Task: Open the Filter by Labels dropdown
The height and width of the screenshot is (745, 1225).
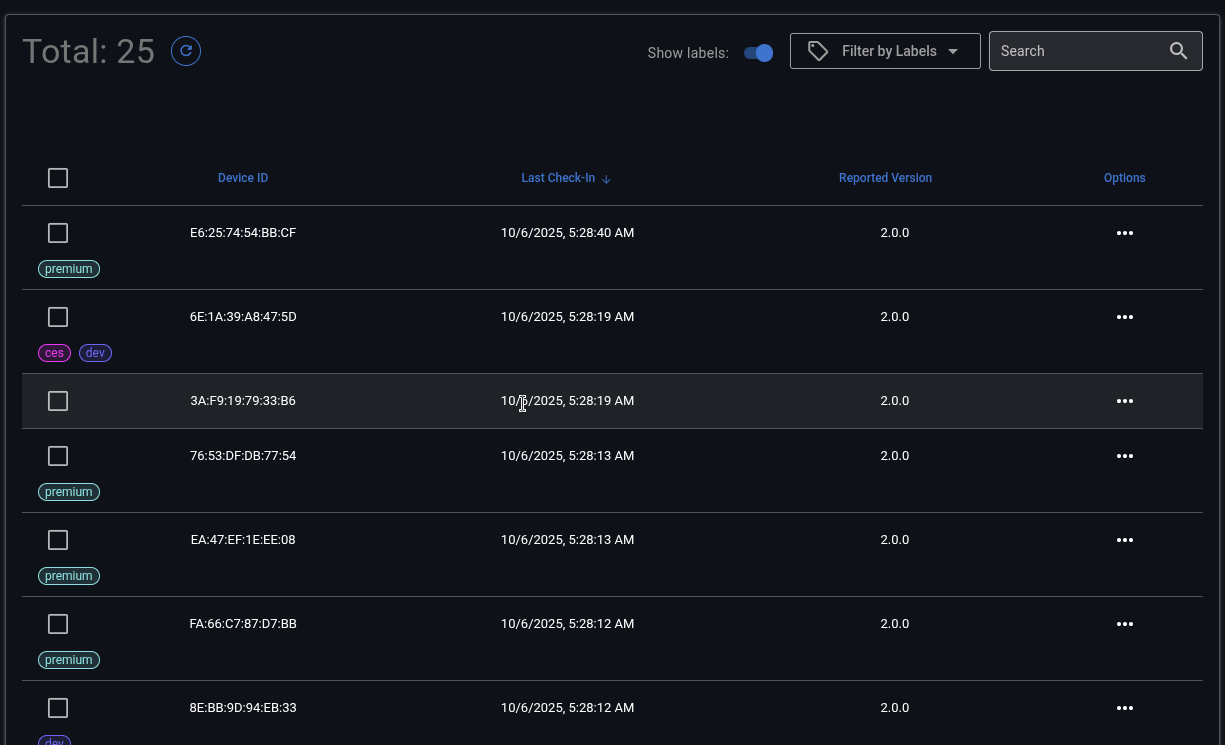Action: coord(885,51)
